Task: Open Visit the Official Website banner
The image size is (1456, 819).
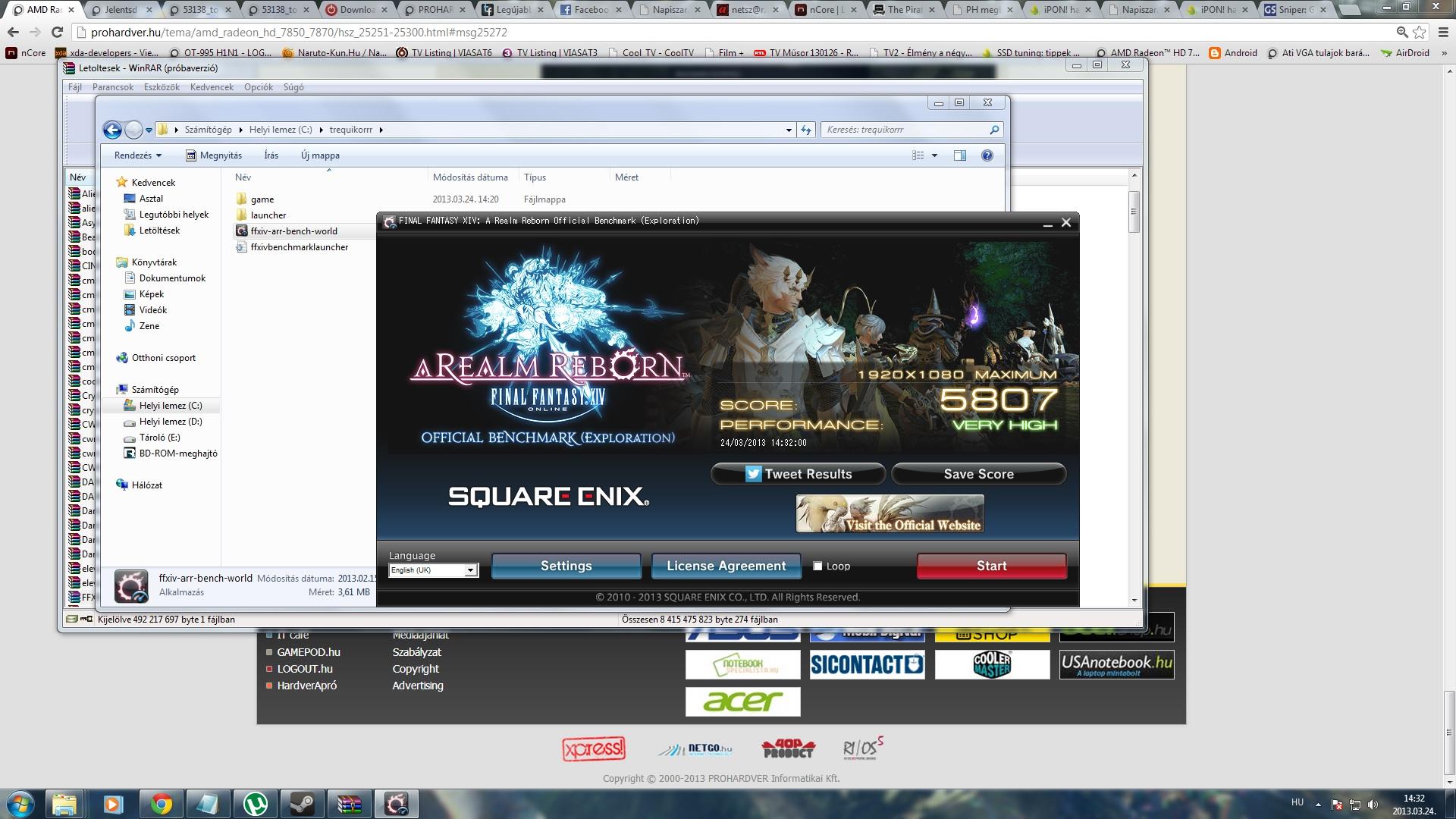Action: click(x=890, y=514)
